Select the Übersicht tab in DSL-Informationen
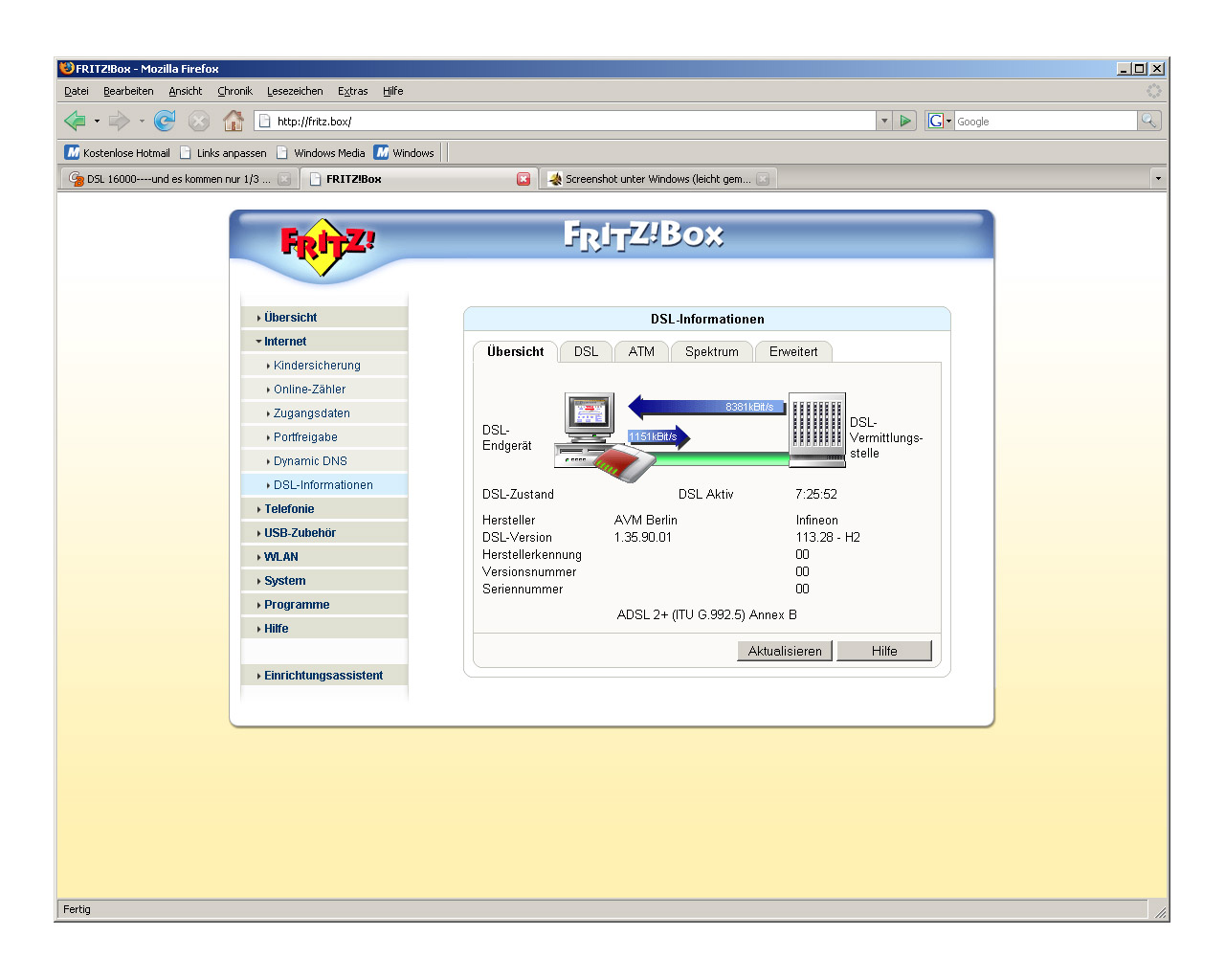The image size is (1225, 980). coord(515,352)
